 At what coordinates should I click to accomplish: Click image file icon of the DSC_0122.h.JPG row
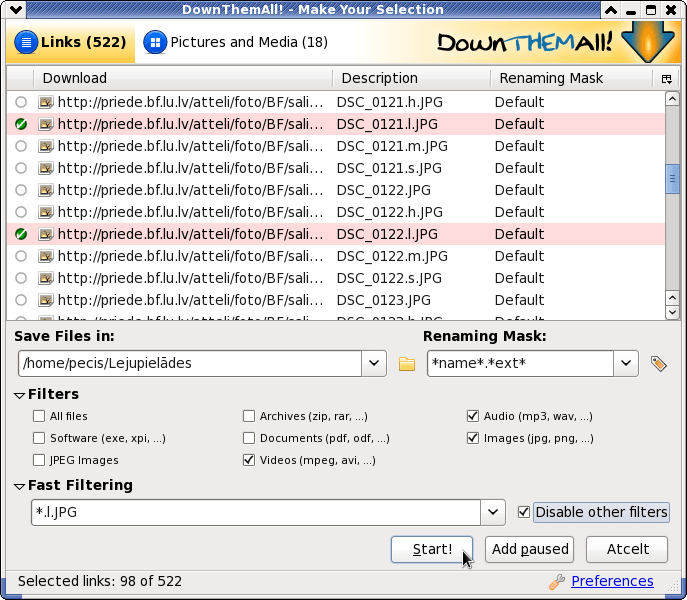(x=46, y=212)
